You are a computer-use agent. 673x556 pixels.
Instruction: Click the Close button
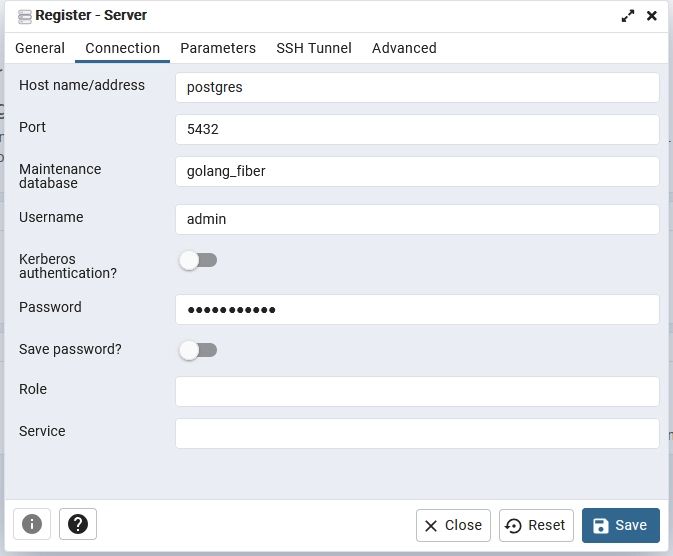(453, 525)
